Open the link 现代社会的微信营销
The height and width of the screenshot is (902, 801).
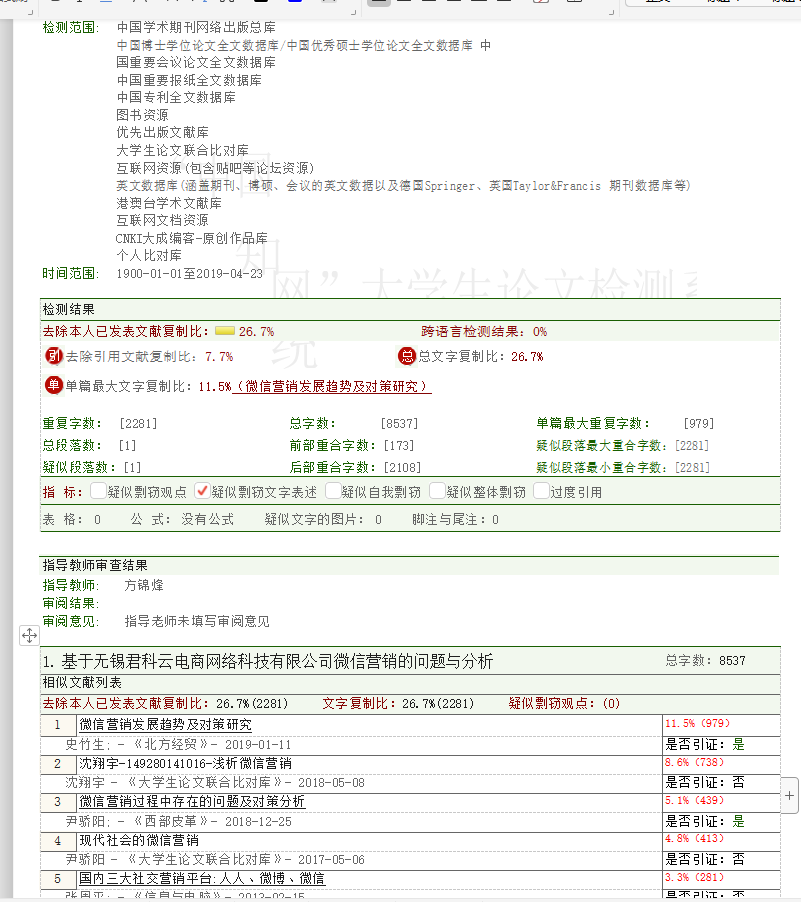(x=139, y=840)
